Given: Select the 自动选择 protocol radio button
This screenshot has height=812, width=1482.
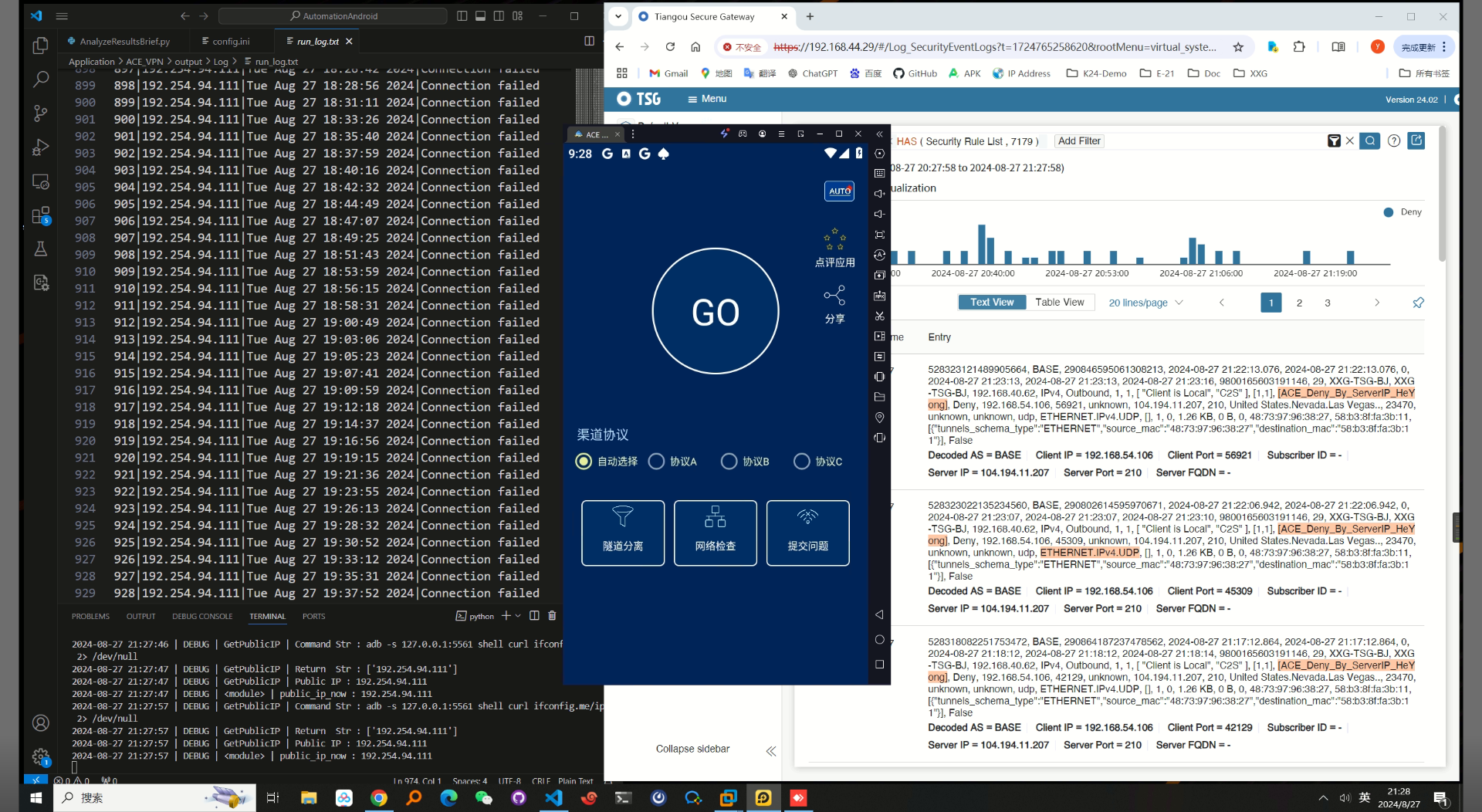Looking at the screenshot, I should pyautogui.click(x=584, y=462).
